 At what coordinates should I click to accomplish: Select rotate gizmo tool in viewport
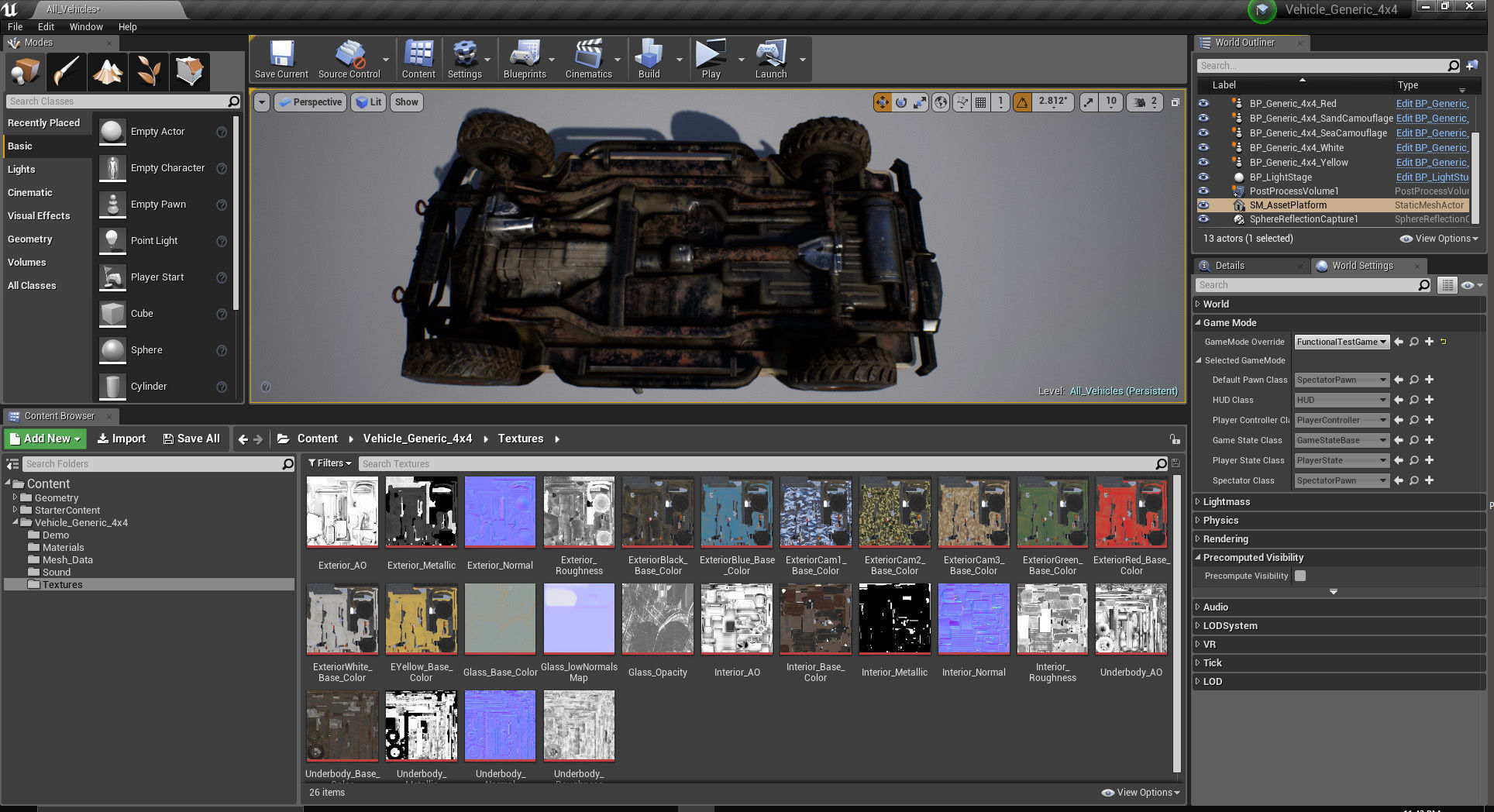(x=901, y=102)
